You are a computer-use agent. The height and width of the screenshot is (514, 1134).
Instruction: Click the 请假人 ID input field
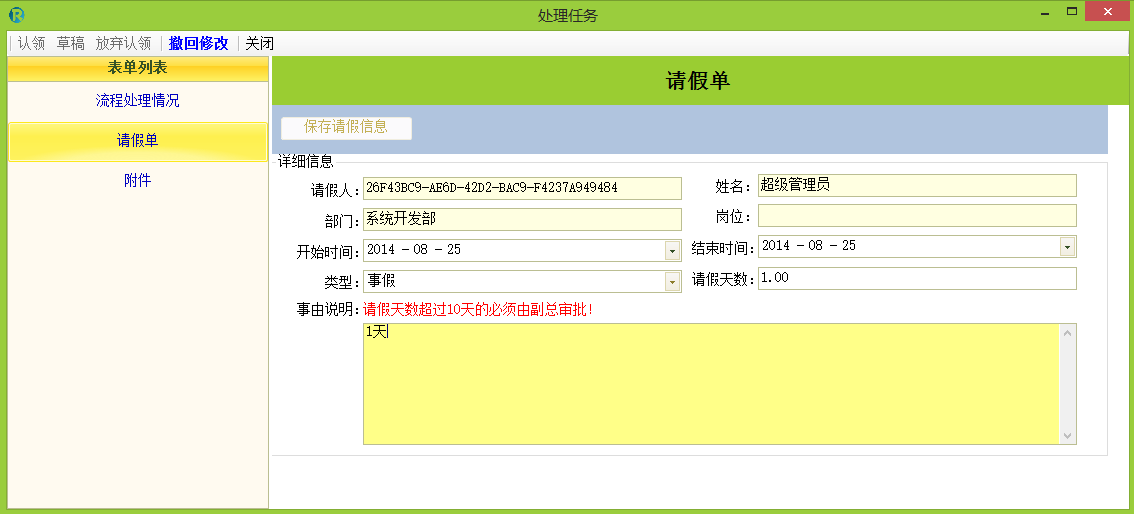pyautogui.click(x=522, y=188)
